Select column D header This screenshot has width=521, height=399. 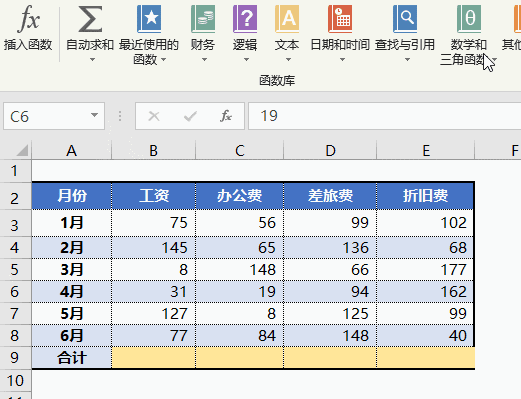[330, 150]
